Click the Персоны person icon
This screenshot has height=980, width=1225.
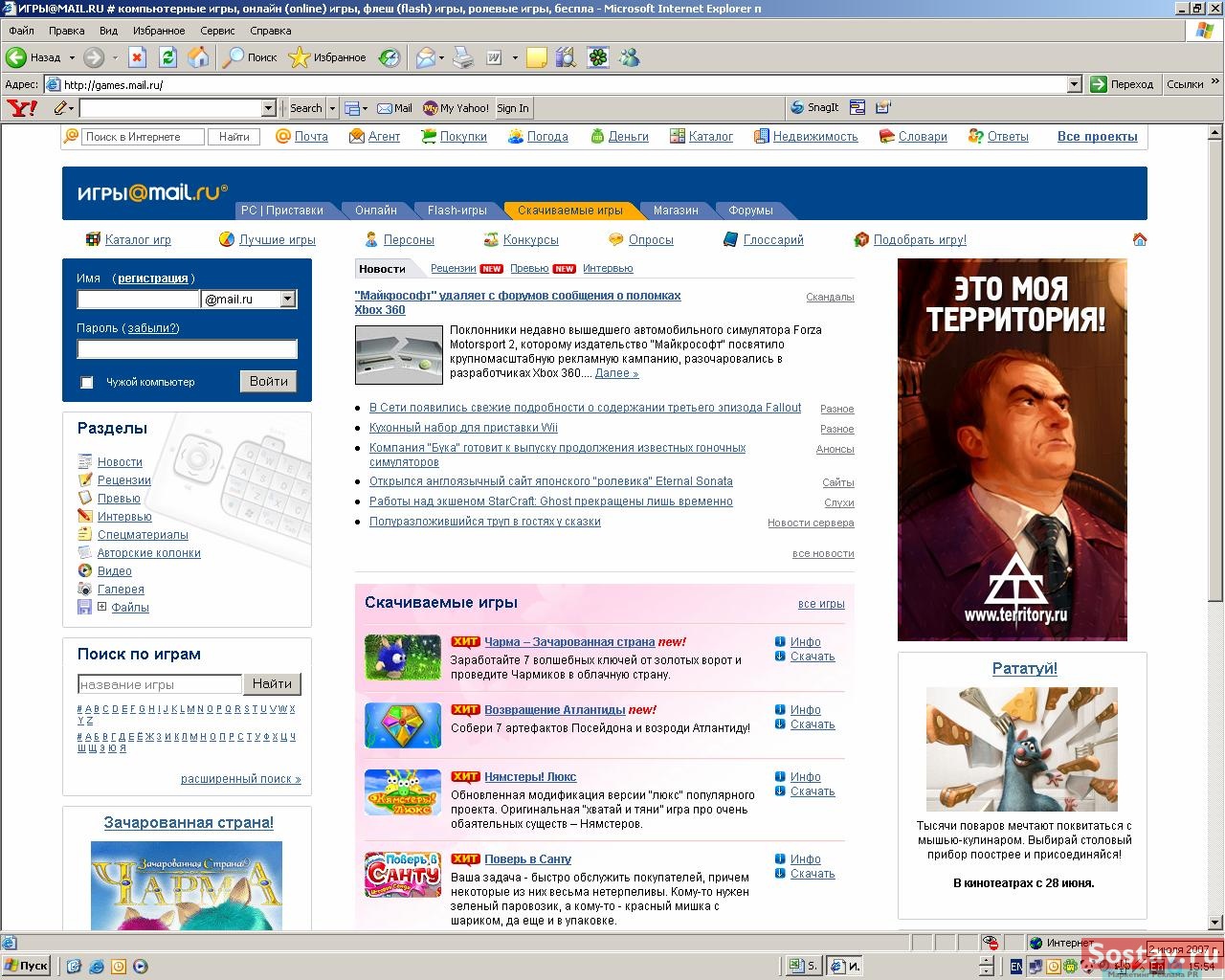pos(371,239)
